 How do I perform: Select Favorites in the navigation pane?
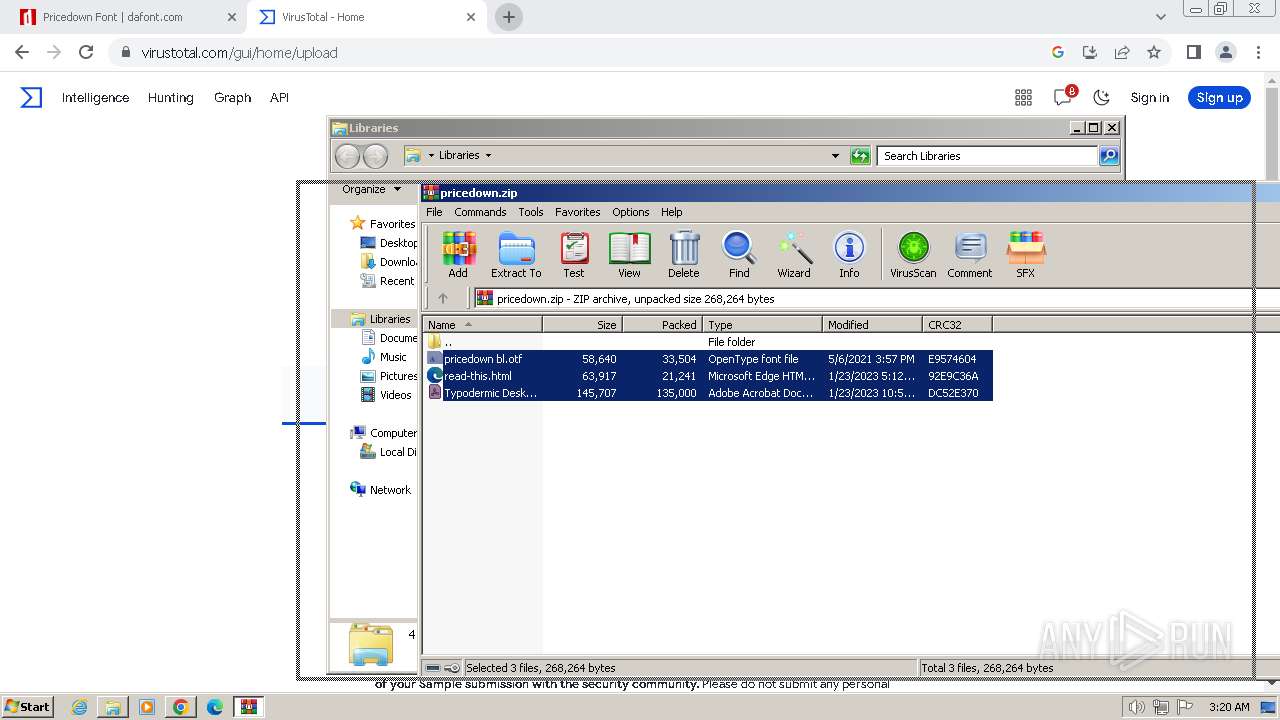[382, 224]
